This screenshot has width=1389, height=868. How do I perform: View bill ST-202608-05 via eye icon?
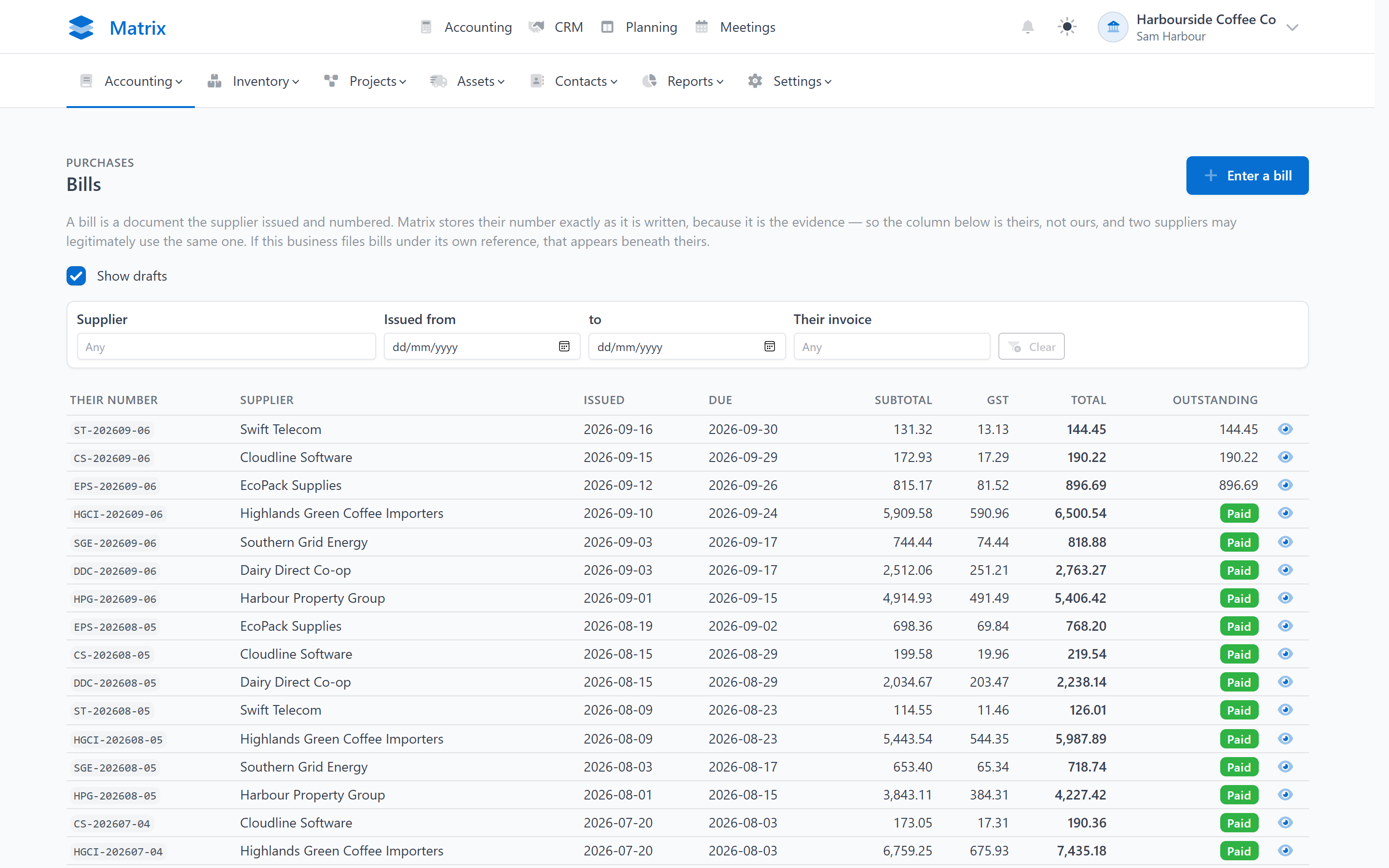click(x=1285, y=710)
